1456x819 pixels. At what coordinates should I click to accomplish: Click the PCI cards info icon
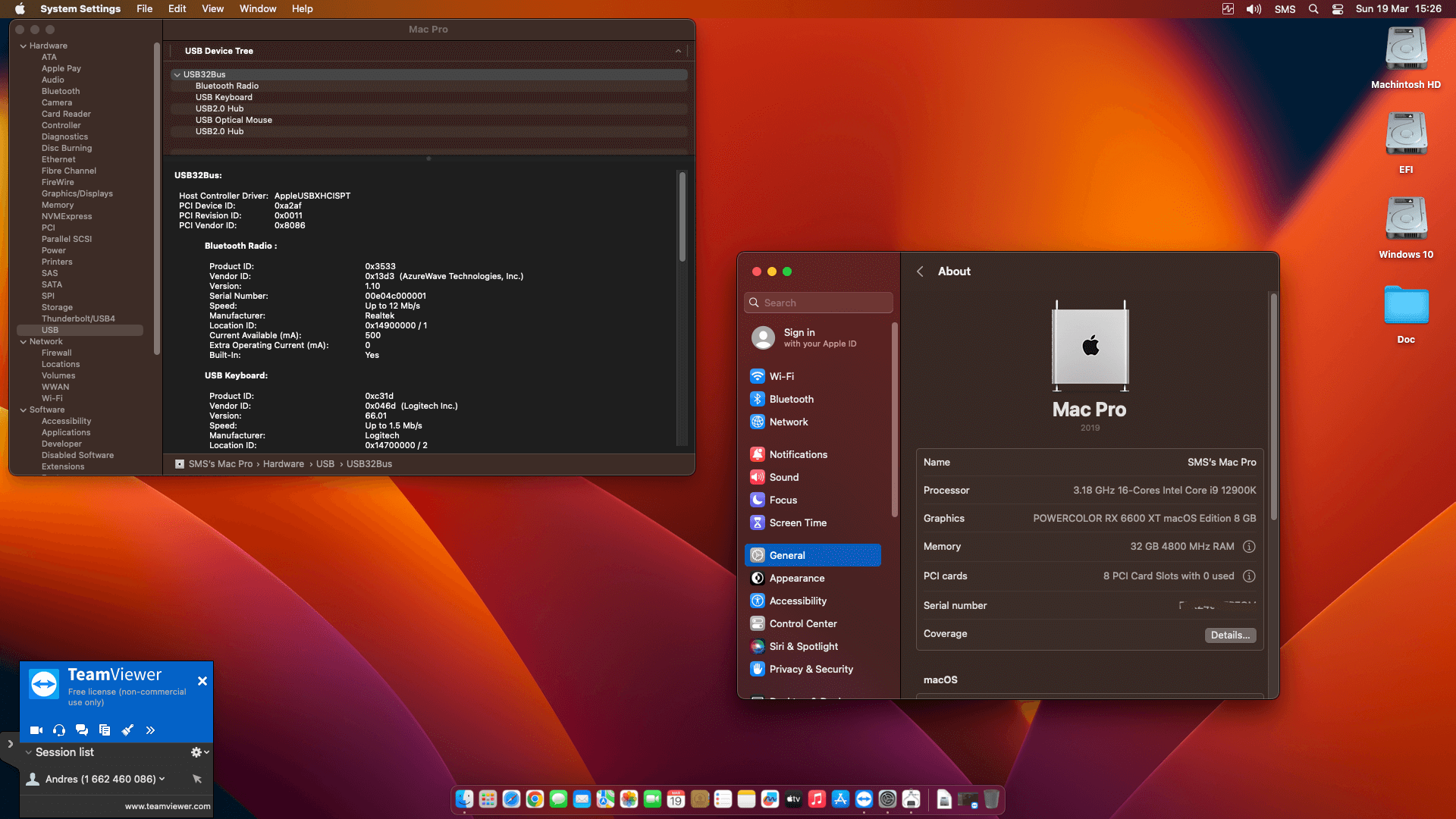pyautogui.click(x=1249, y=576)
